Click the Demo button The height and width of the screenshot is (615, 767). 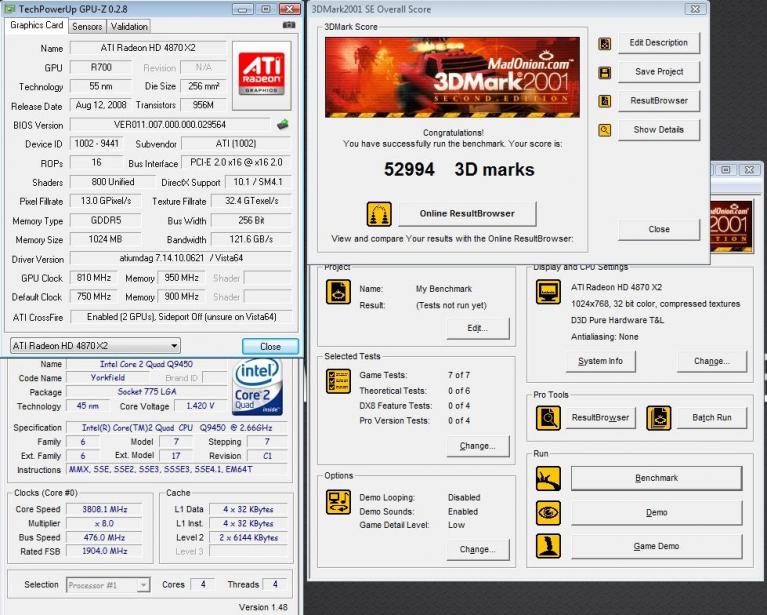656,513
